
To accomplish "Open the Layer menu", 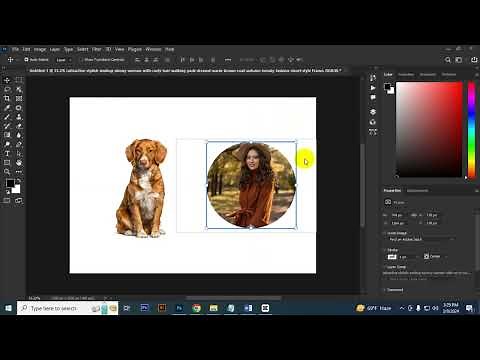I will pos(55,49).
